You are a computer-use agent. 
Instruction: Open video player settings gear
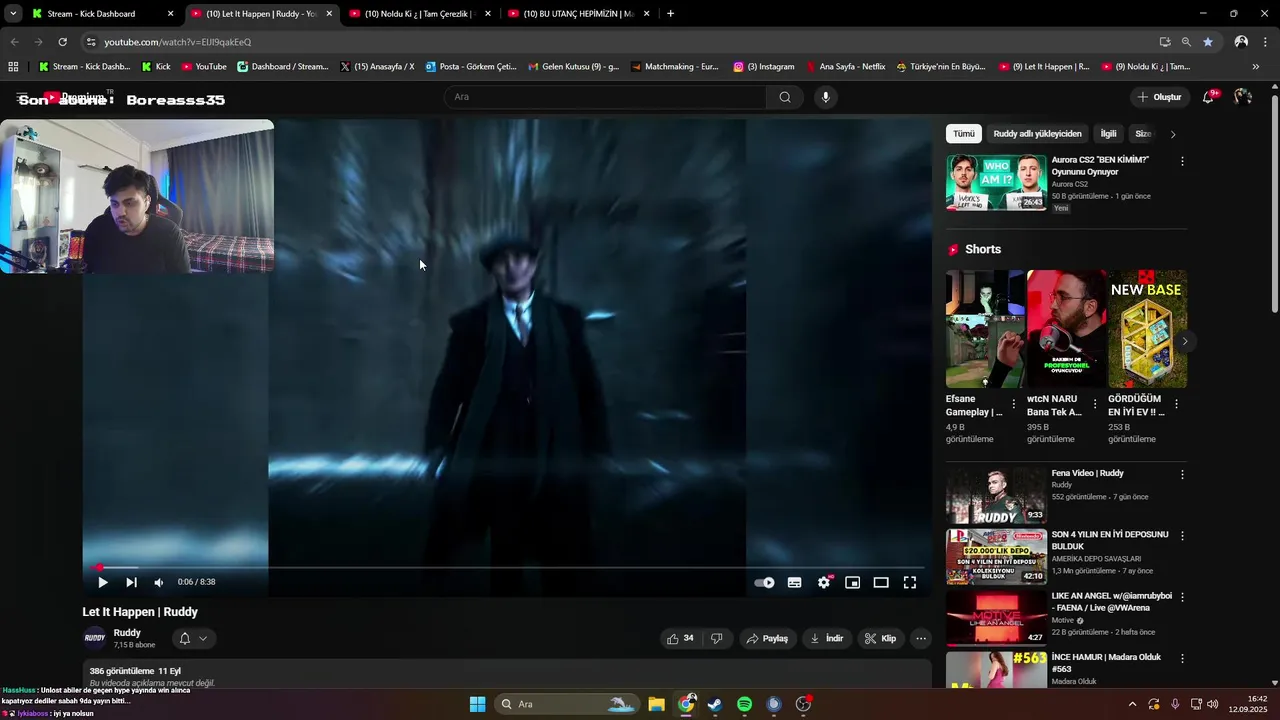[824, 582]
